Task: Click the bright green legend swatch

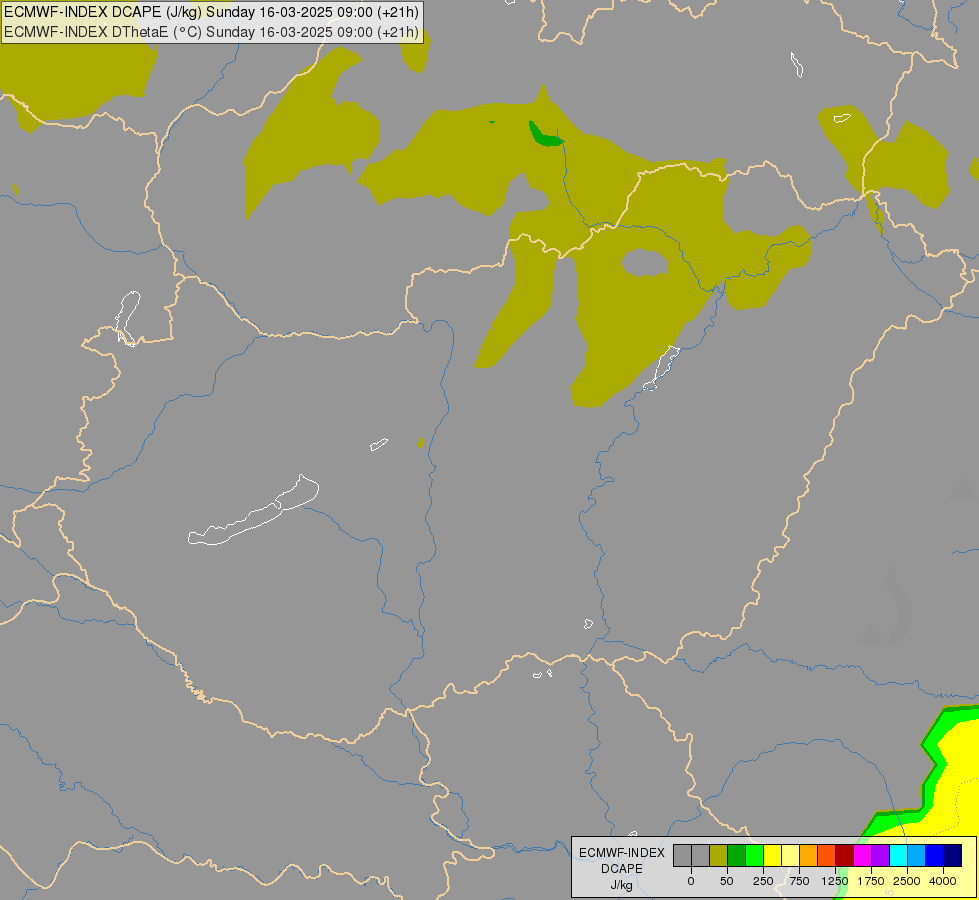Action: click(754, 856)
